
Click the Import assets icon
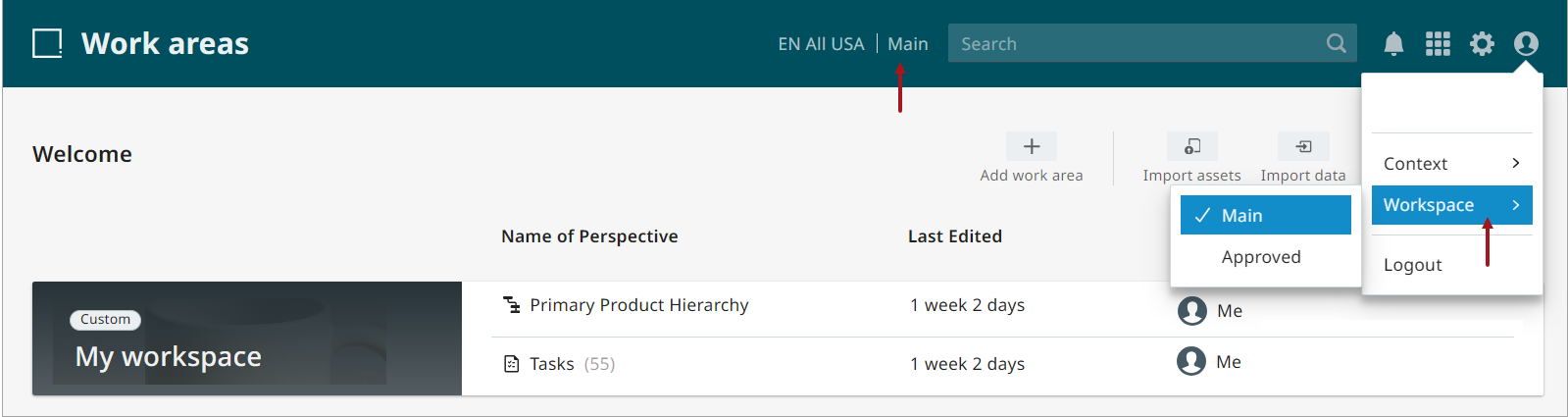[x=1192, y=146]
